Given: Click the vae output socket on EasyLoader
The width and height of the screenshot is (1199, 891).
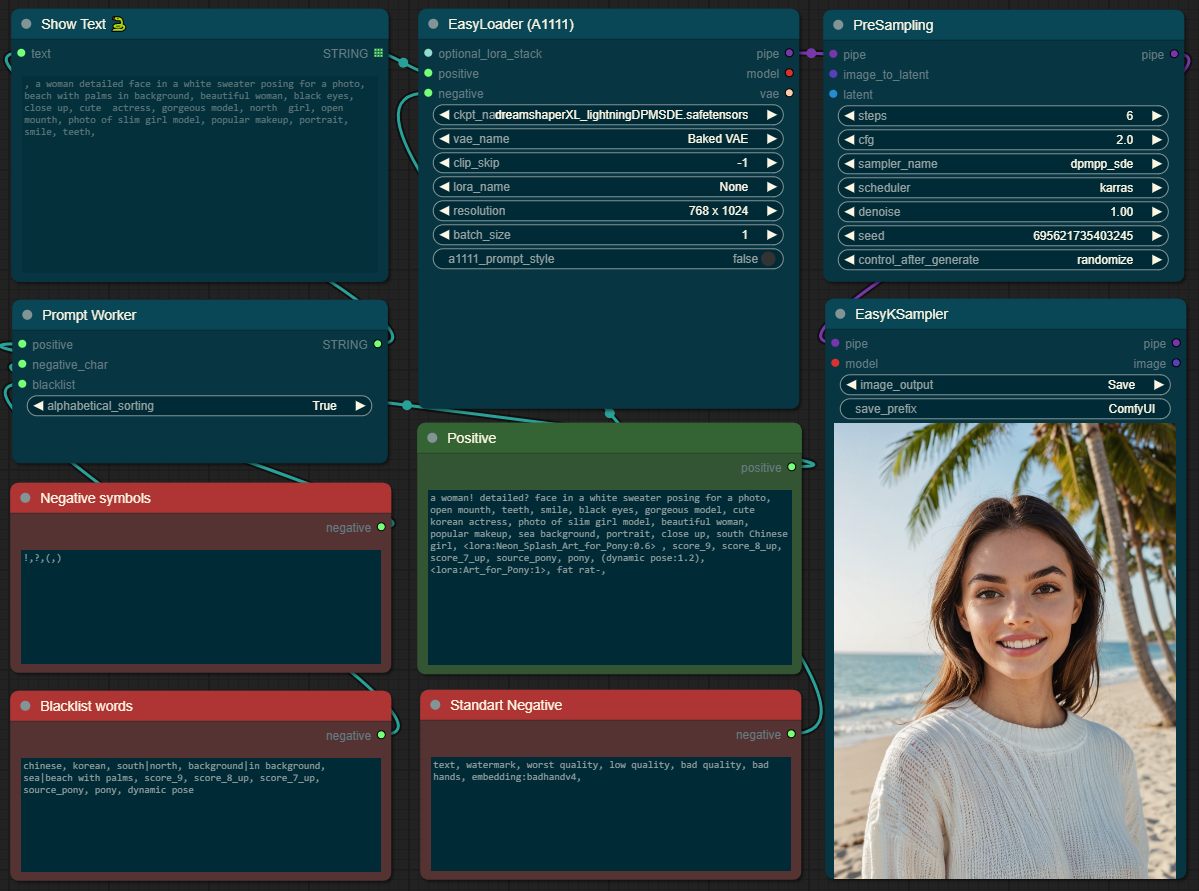Looking at the screenshot, I should coord(789,93).
